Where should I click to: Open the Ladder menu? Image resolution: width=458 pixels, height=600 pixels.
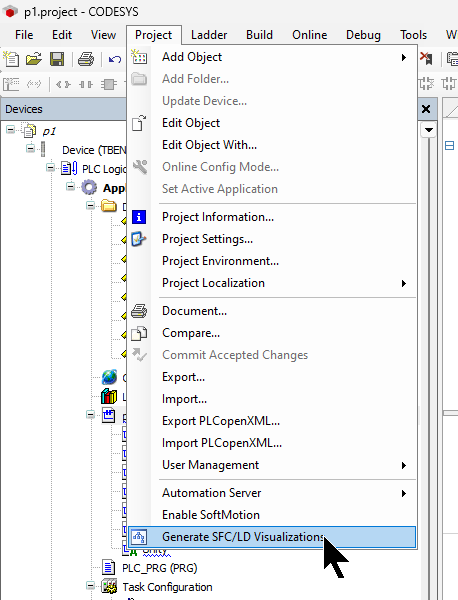tap(209, 35)
